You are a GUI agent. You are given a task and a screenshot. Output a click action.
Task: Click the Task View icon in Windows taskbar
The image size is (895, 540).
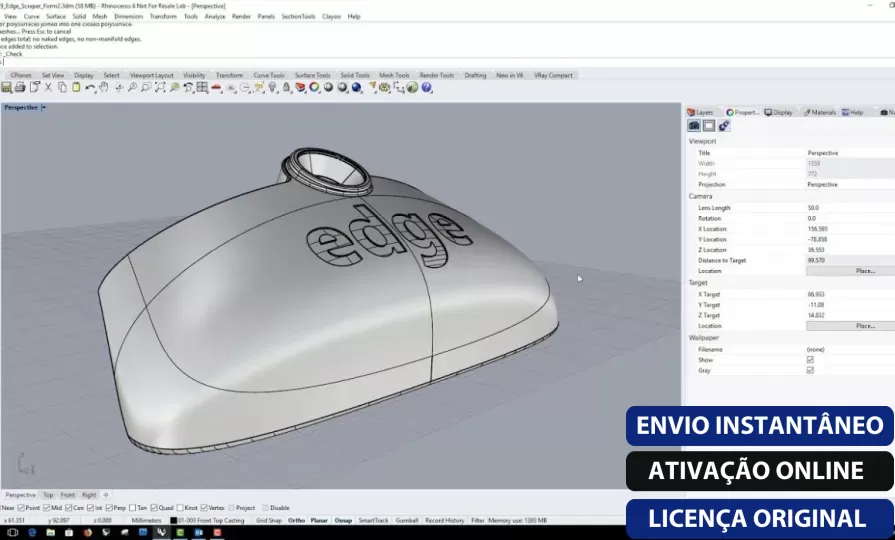[13, 533]
